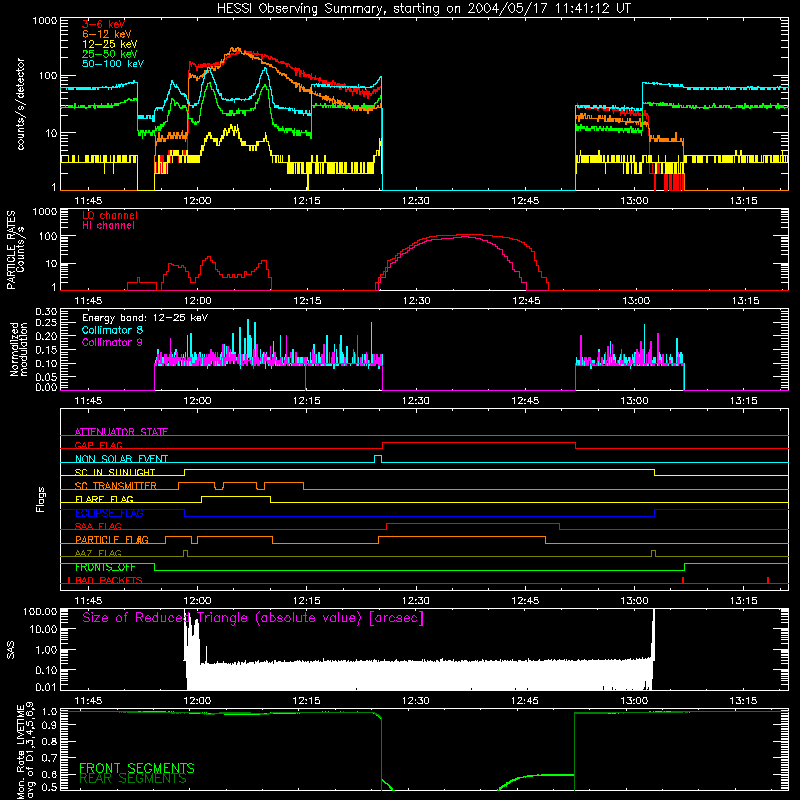Click the 'REAR SEGMENTS' legend label
Image resolution: width=800 pixels, height=800 pixels.
pos(133,779)
